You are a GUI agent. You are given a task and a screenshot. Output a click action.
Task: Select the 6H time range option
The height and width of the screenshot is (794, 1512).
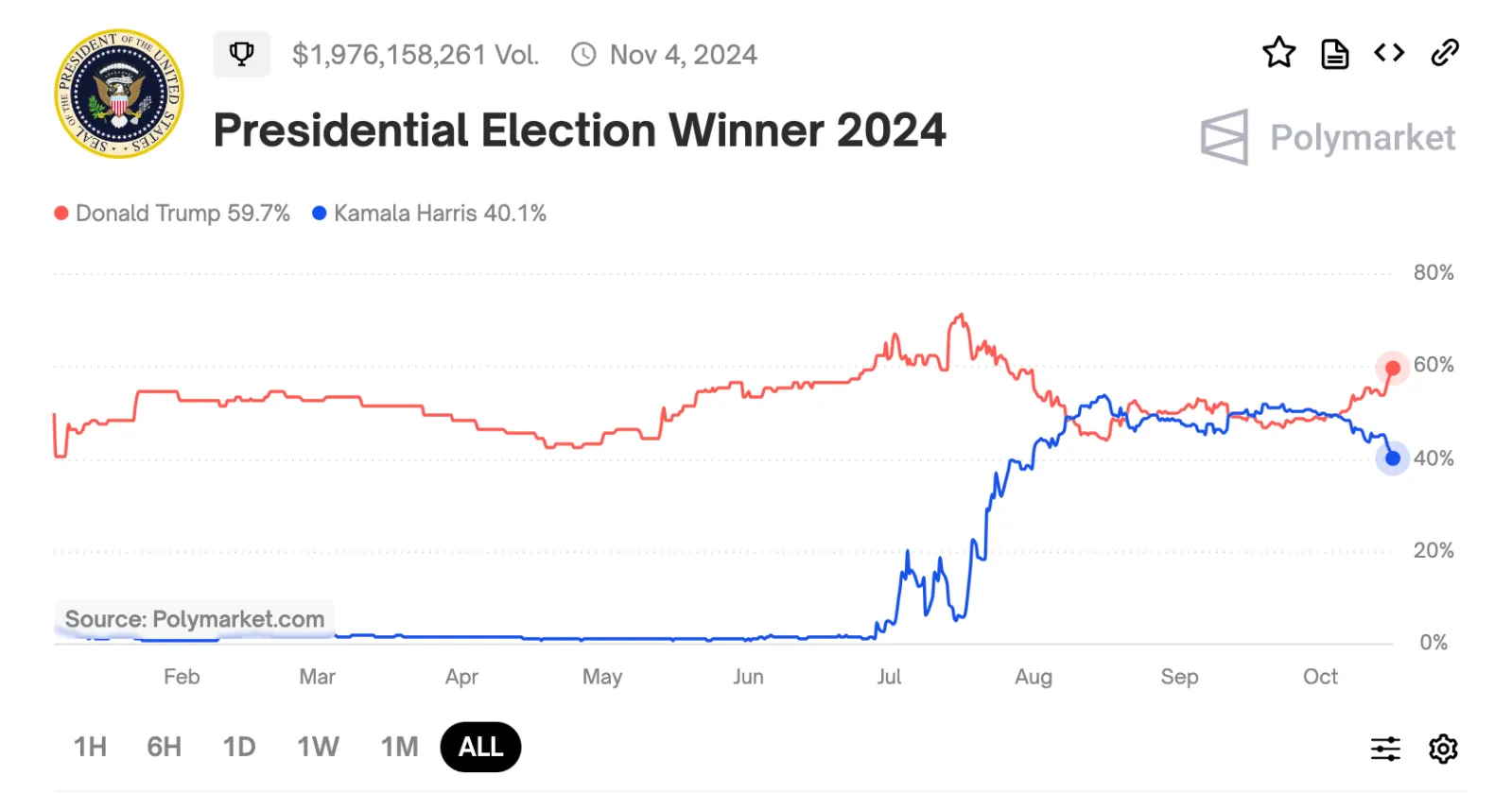pos(163,747)
